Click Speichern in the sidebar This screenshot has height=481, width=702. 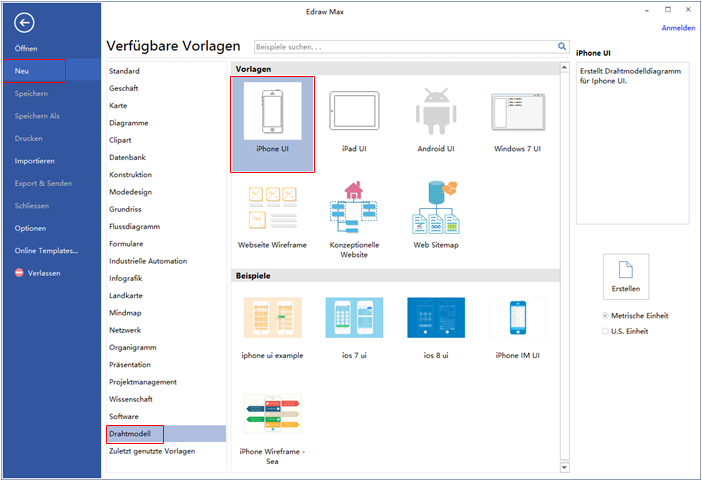click(31, 94)
